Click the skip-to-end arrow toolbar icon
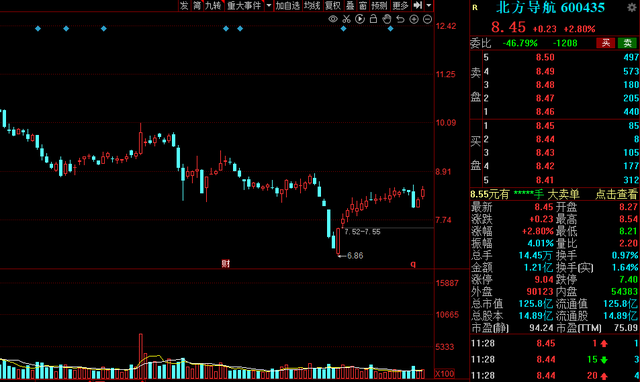 pos(417,5)
